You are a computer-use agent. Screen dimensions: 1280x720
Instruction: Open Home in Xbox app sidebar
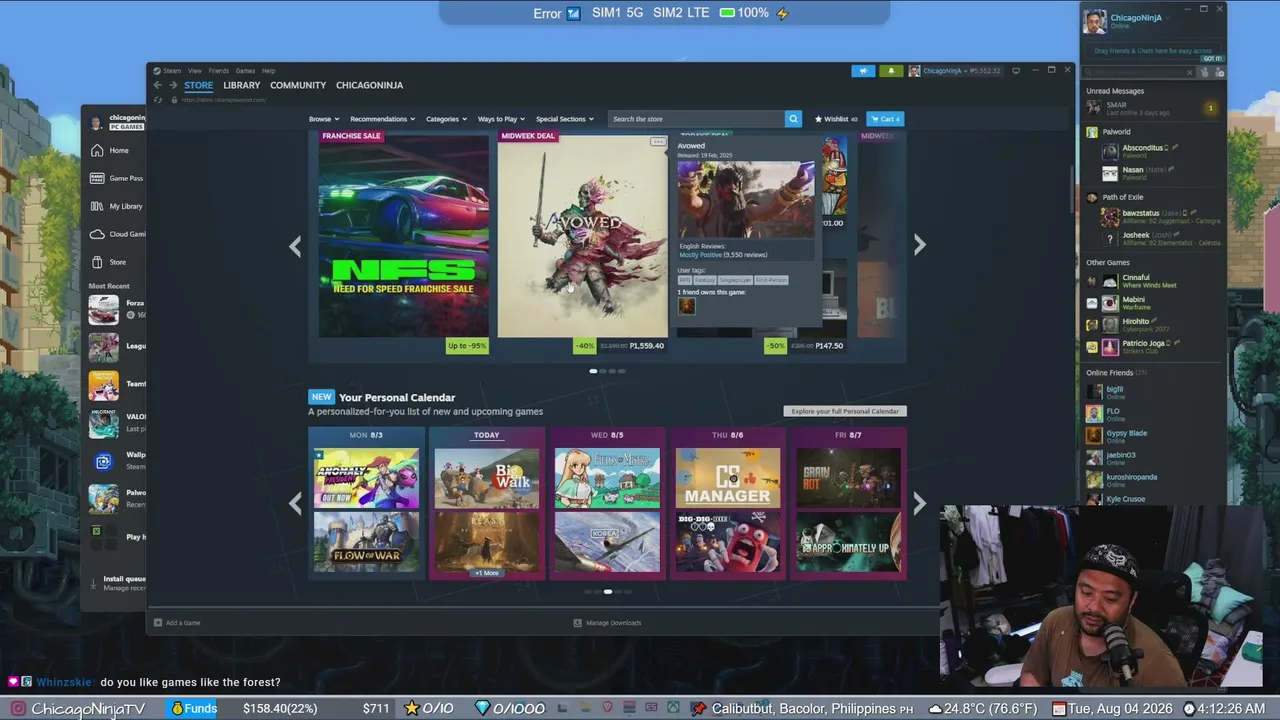112,150
